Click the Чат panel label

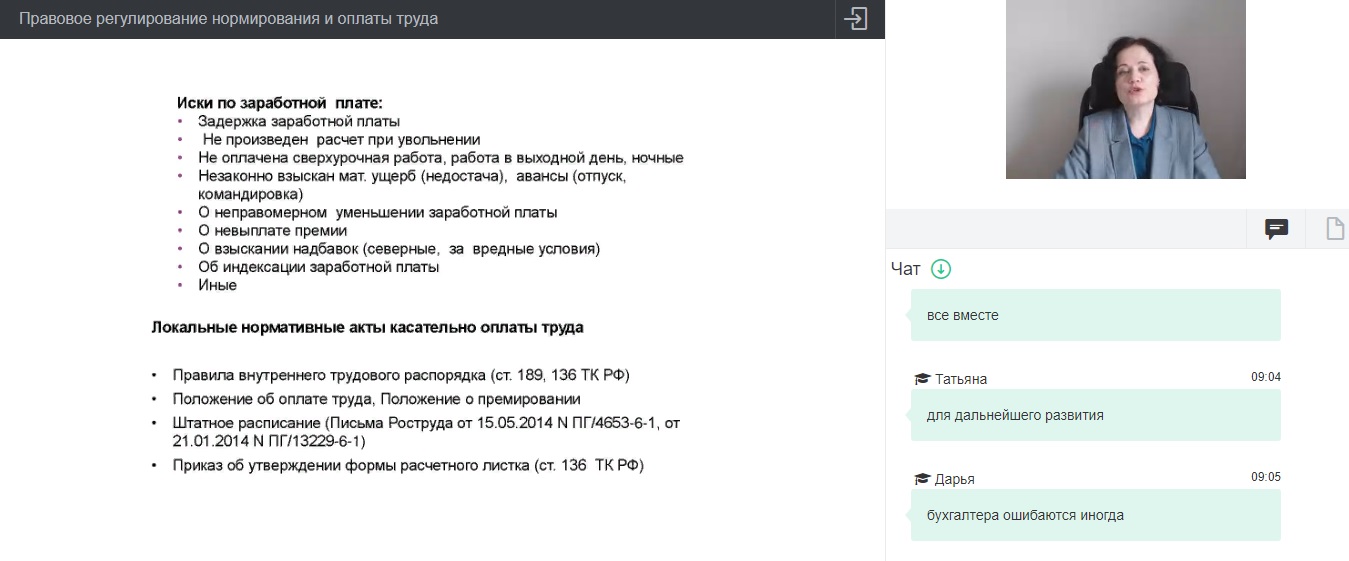[905, 269]
